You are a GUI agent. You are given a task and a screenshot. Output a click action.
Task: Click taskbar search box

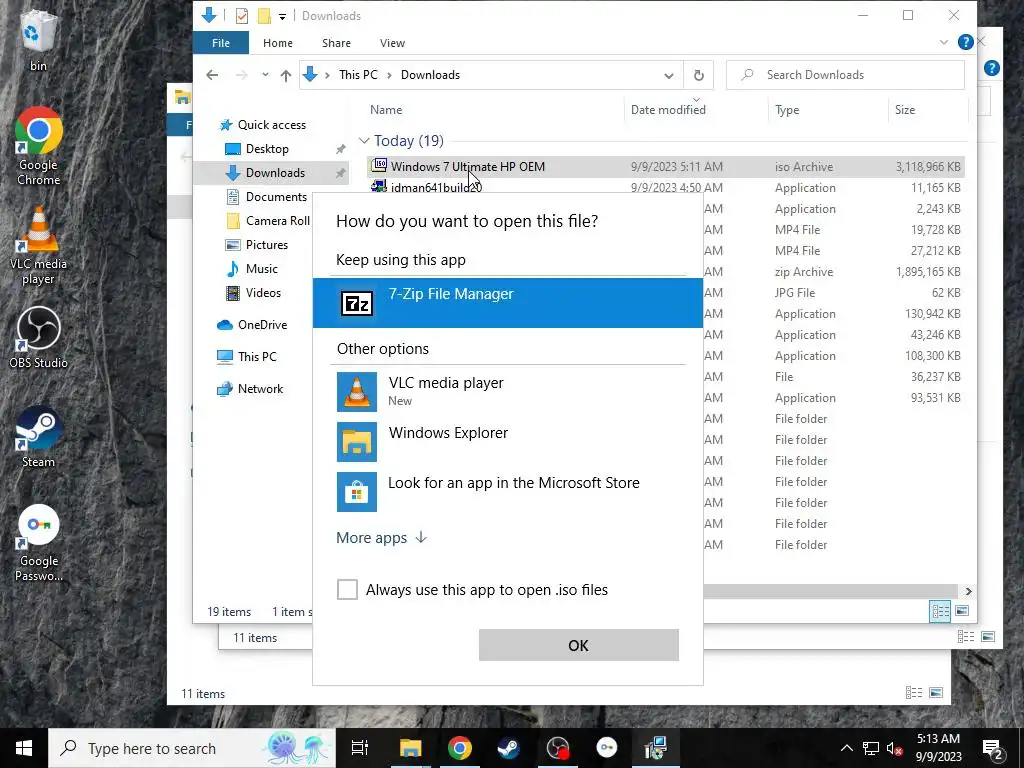[191, 748]
